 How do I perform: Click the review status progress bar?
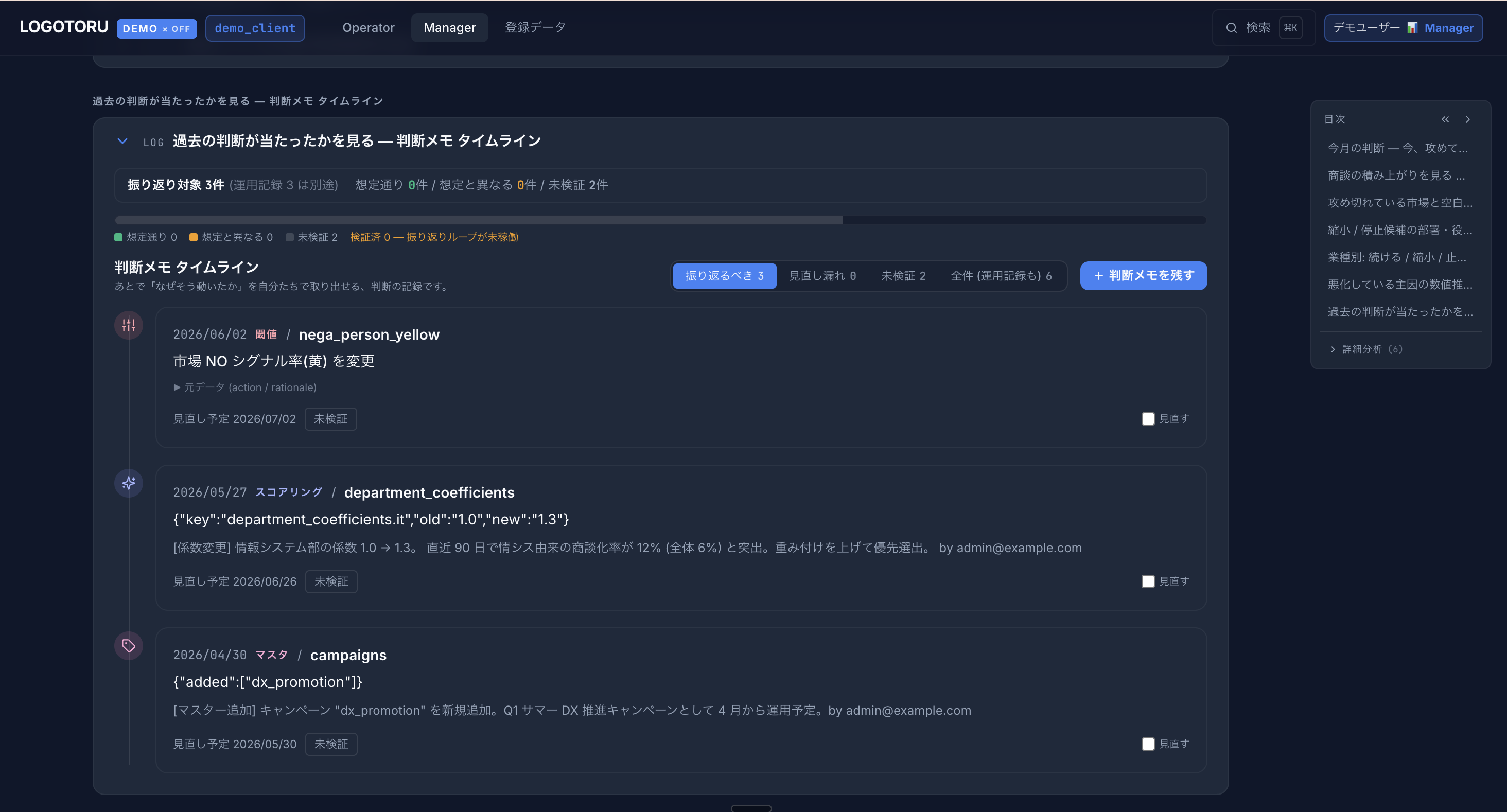tap(660, 220)
